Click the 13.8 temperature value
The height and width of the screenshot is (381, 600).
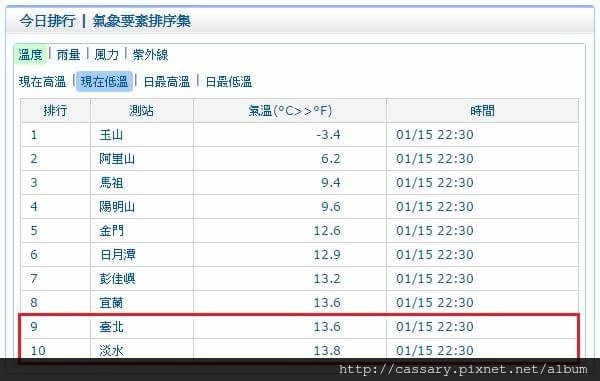(327, 350)
